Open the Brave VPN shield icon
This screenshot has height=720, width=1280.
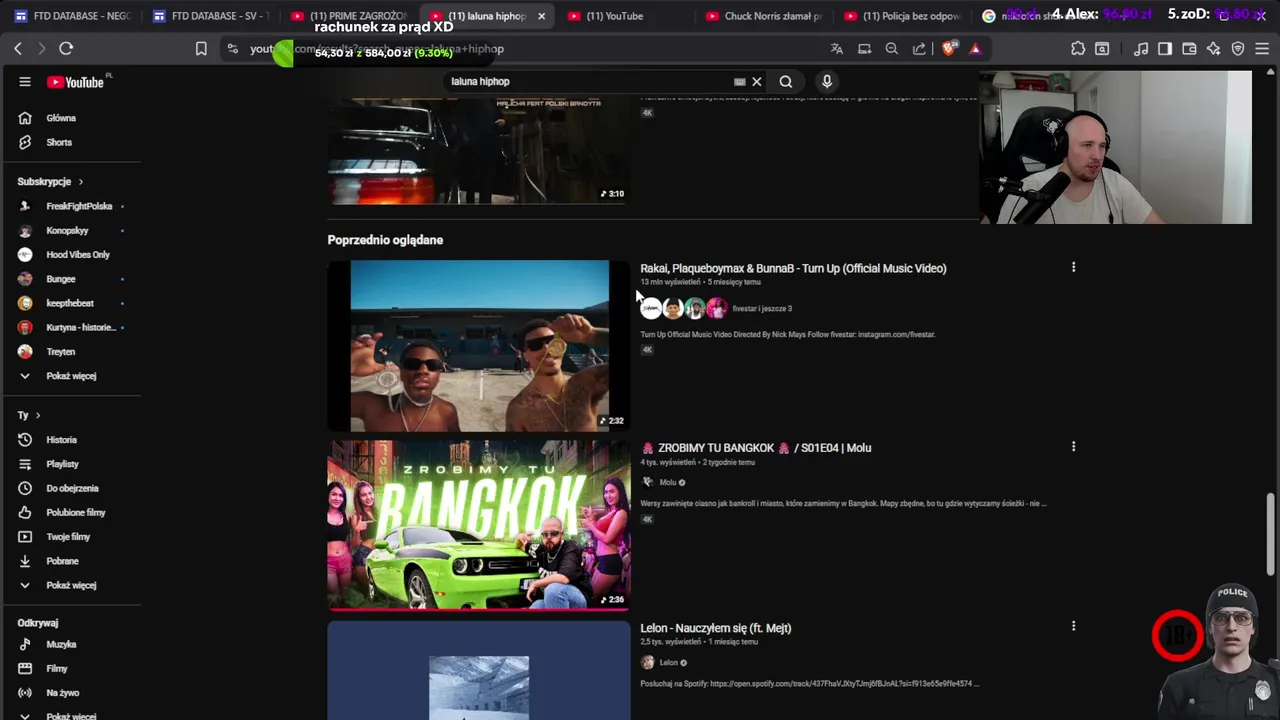1238,49
